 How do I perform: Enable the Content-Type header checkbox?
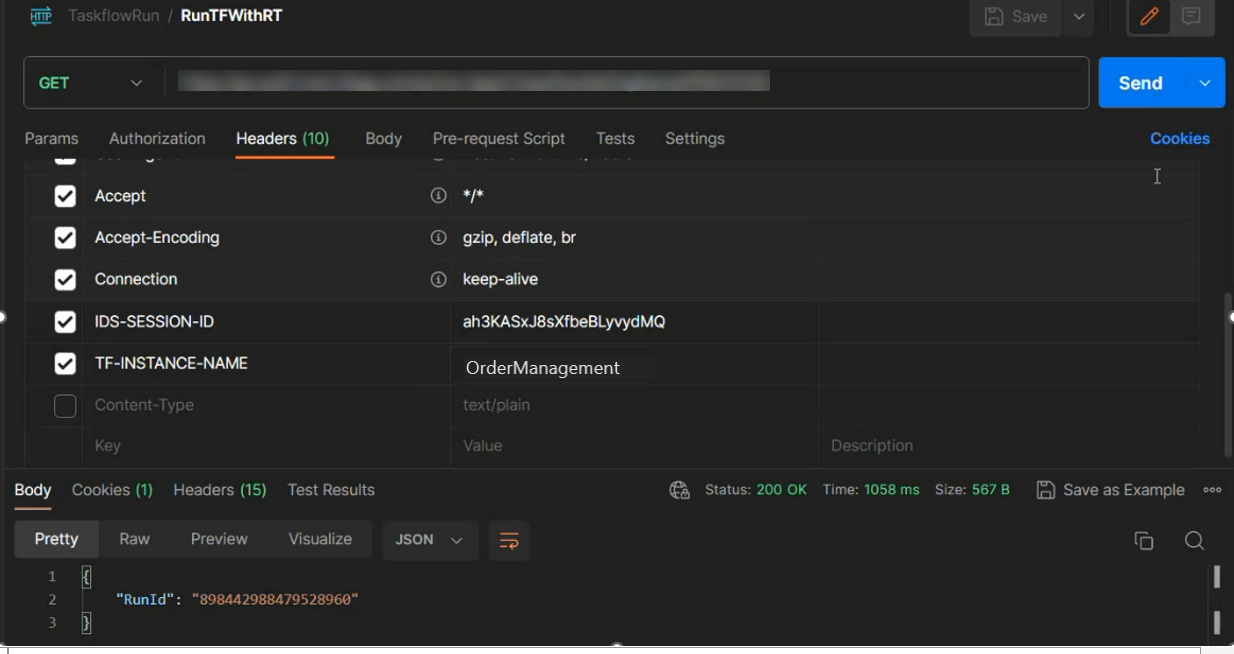click(x=65, y=406)
